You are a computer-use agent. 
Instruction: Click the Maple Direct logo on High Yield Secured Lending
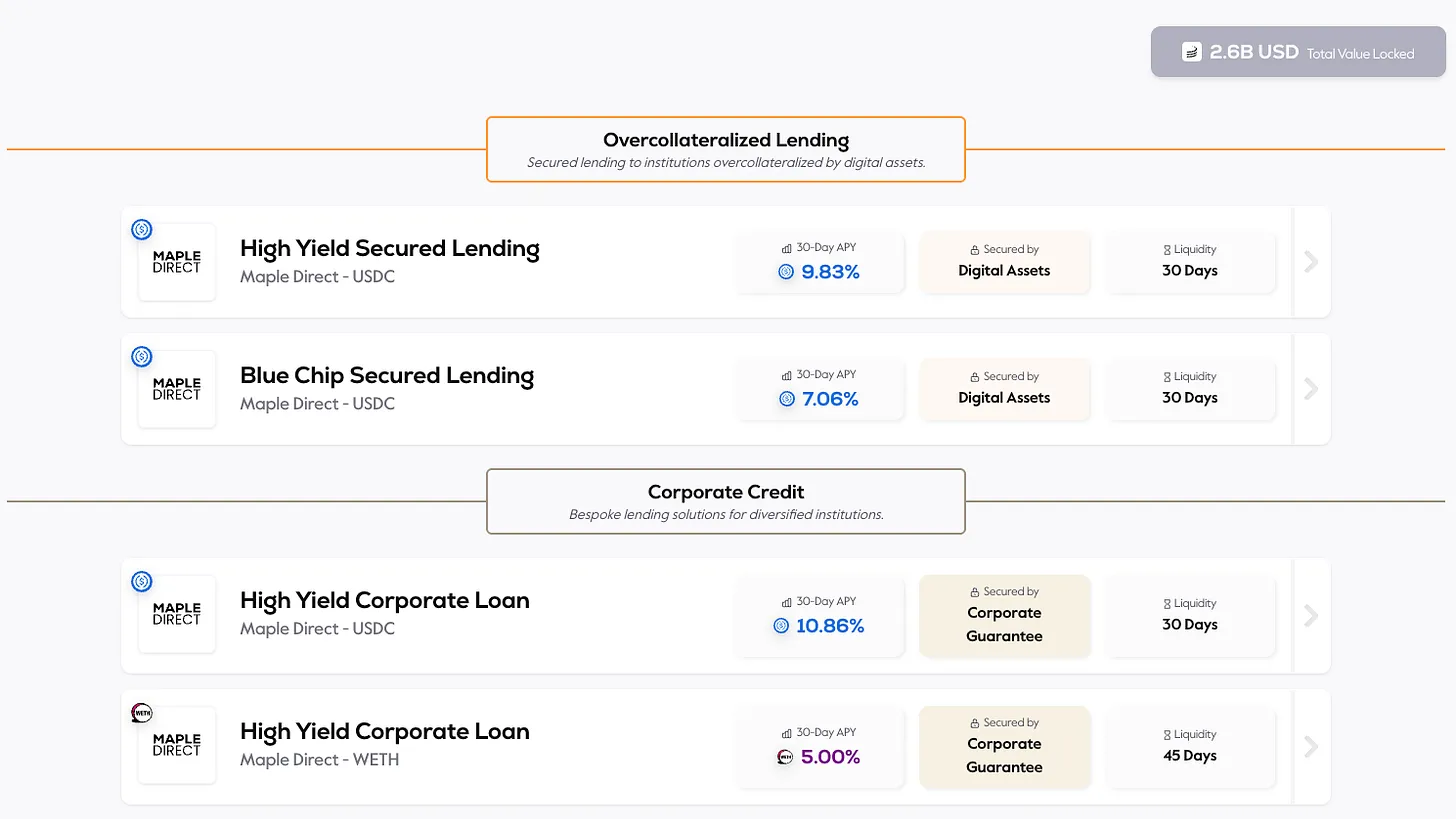176,262
